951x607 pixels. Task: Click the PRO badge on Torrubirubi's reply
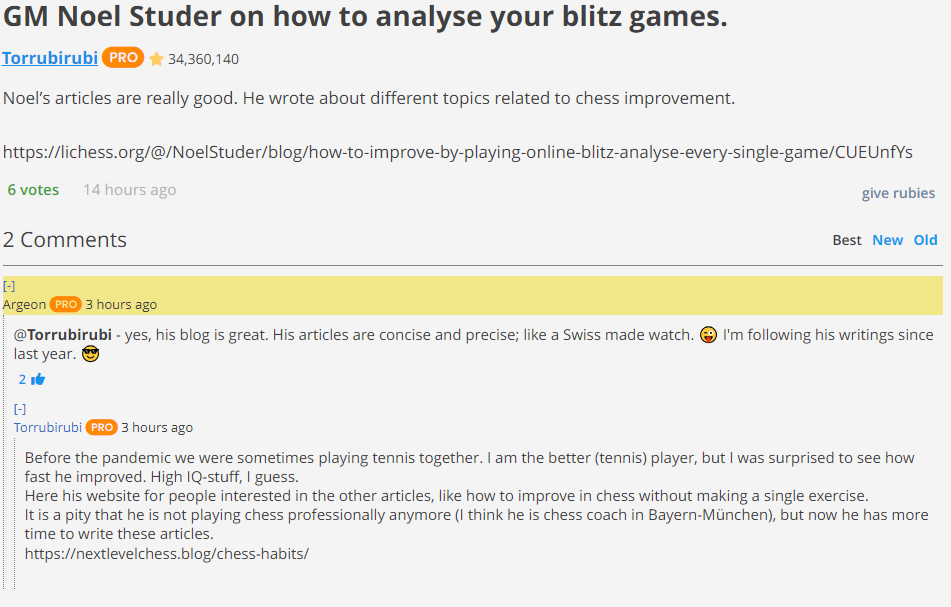102,427
